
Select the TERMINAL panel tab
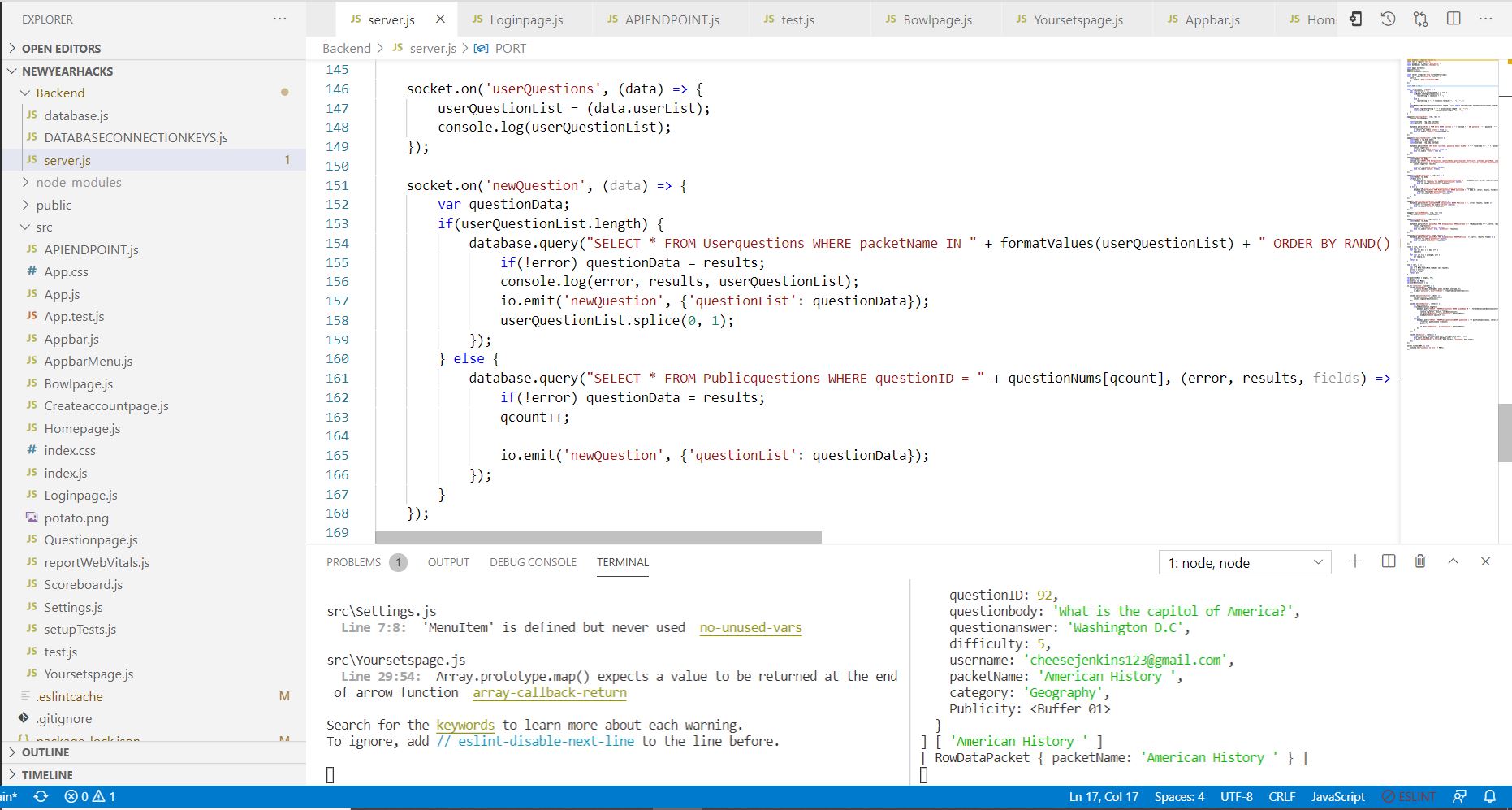pyautogui.click(x=623, y=562)
